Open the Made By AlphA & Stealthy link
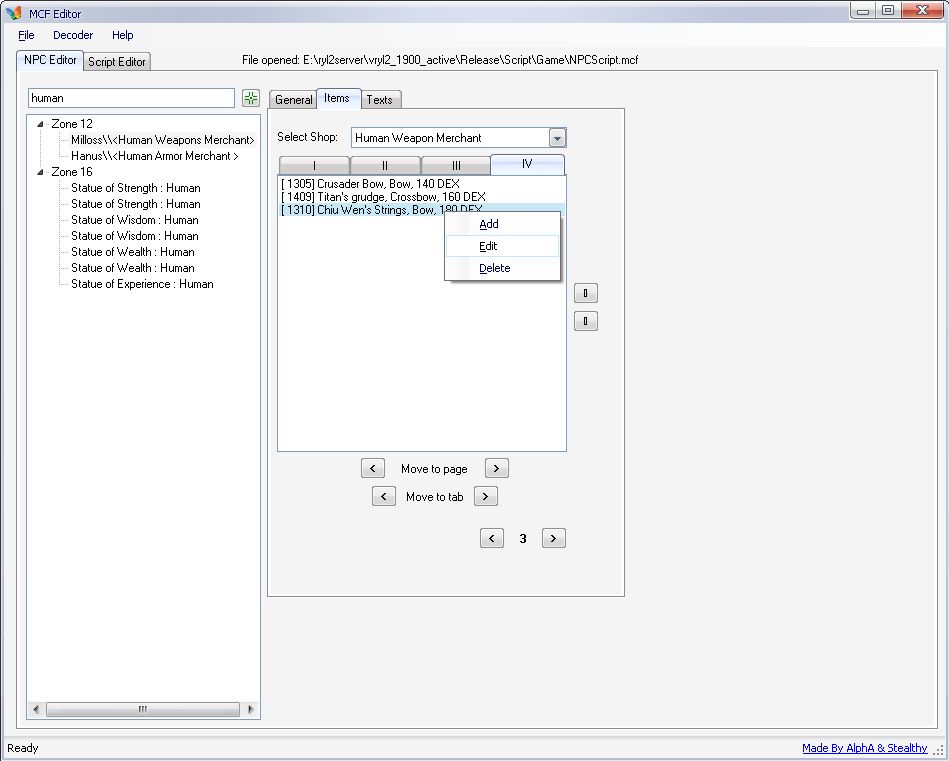 864,748
